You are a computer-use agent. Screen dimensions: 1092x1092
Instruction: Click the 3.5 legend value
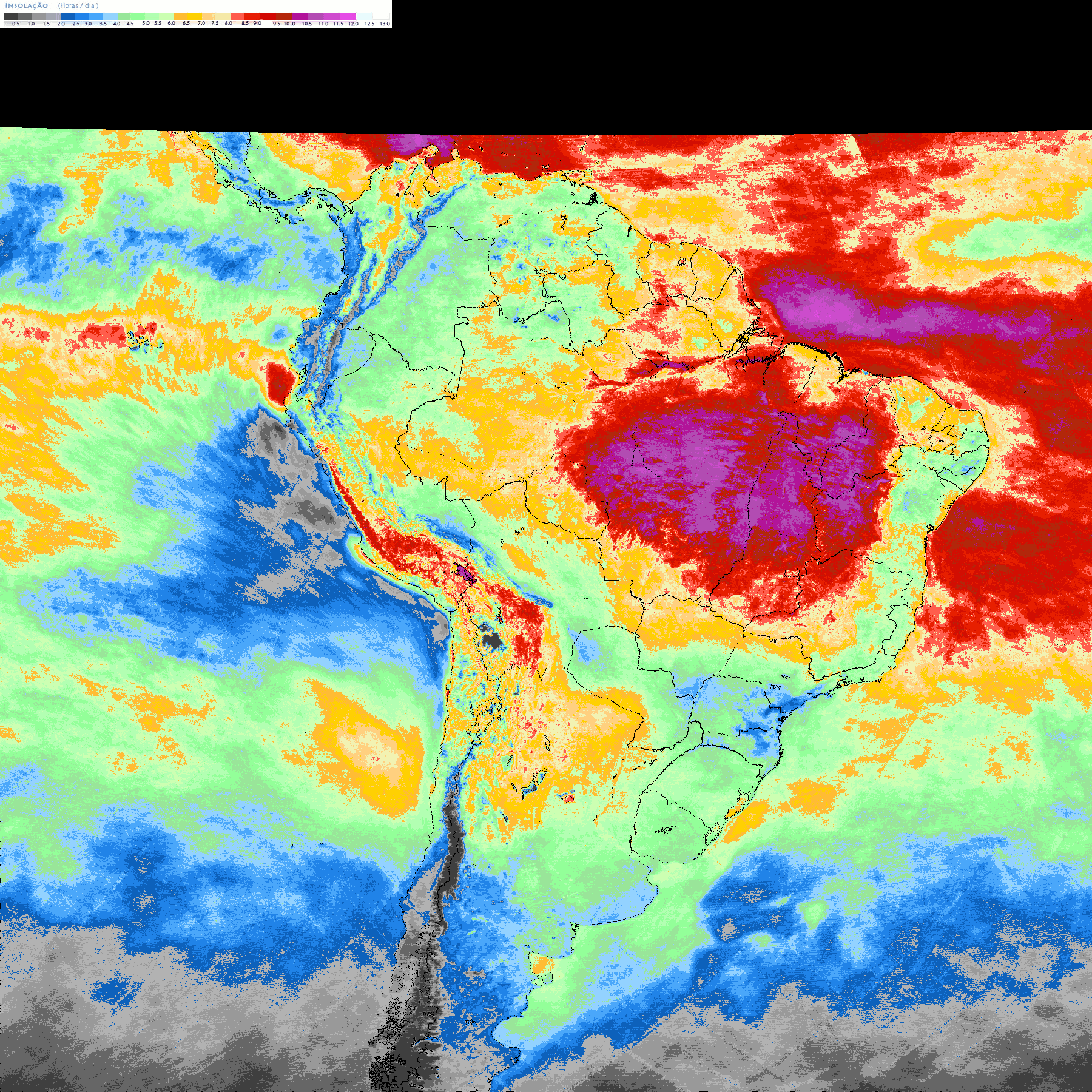103,24
